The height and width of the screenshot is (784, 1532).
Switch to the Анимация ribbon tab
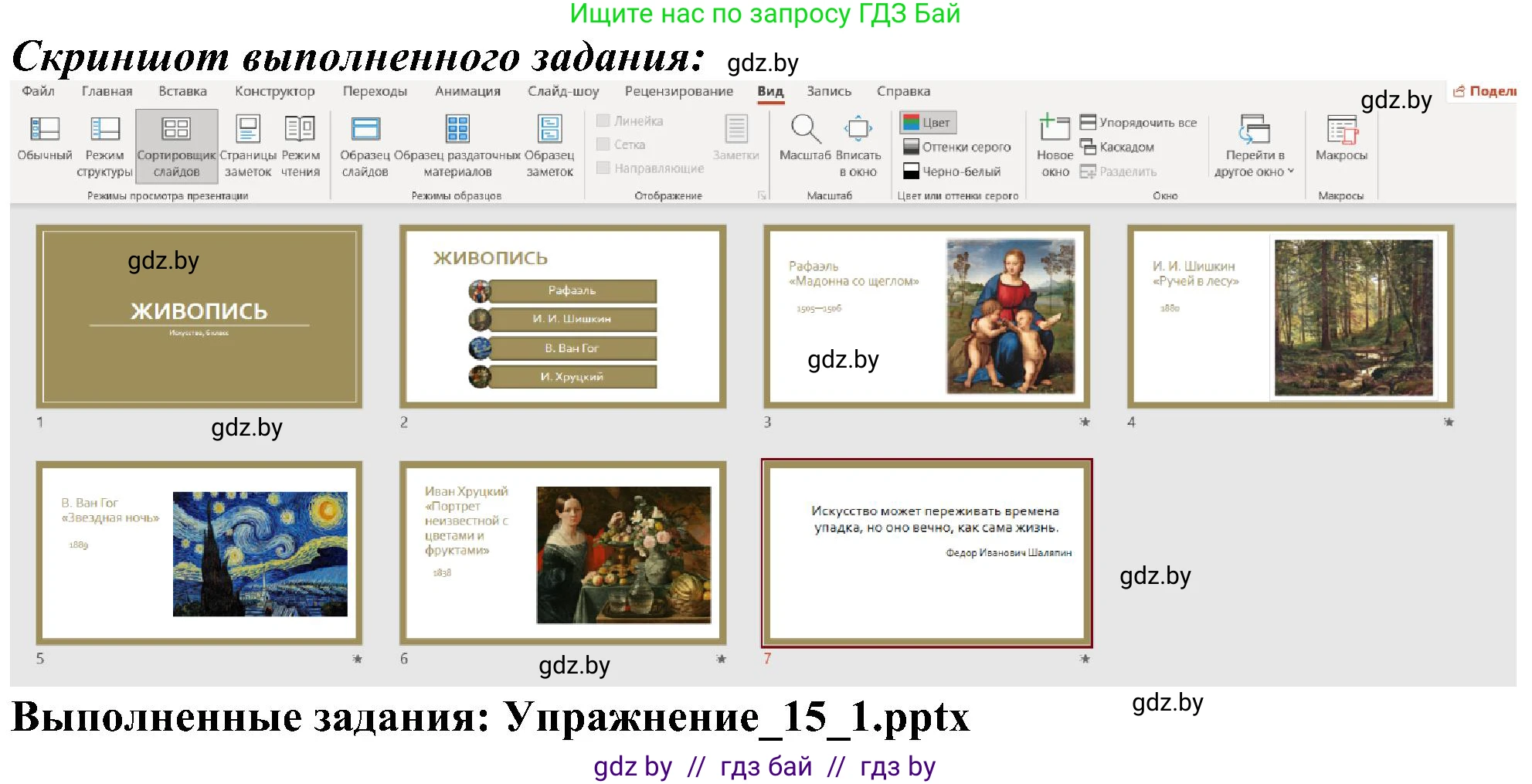[x=467, y=91]
